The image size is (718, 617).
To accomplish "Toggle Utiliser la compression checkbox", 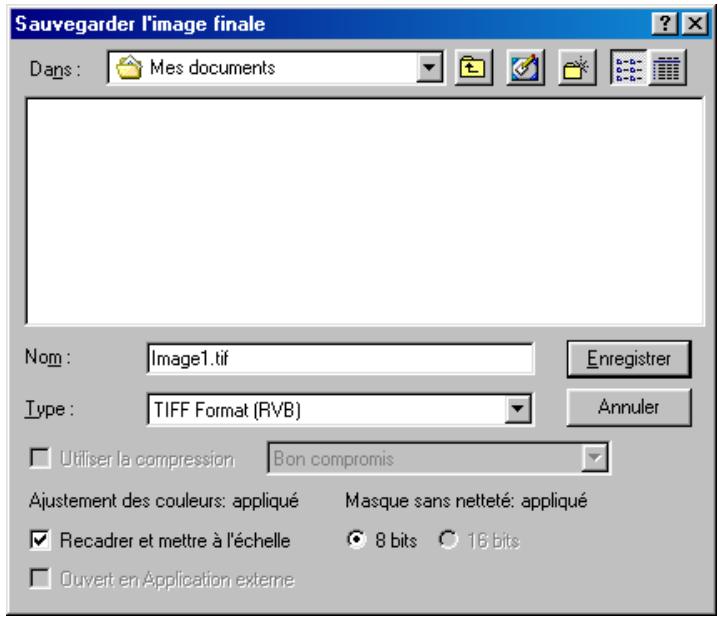I will tap(40, 458).
